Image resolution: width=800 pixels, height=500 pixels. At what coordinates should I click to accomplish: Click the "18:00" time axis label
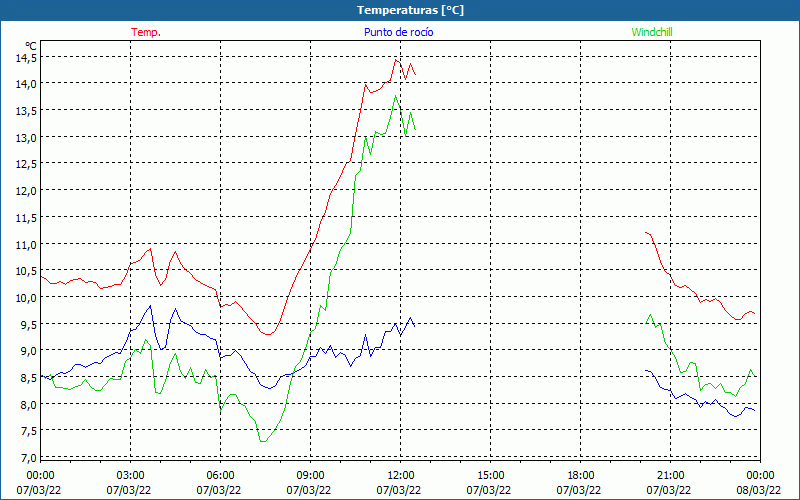point(580,476)
